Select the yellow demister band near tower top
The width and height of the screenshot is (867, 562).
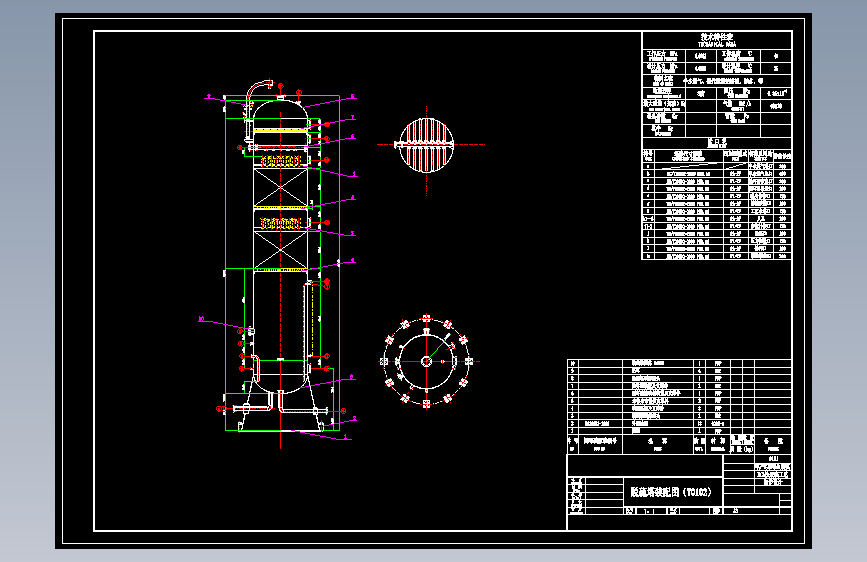pyautogui.click(x=280, y=130)
